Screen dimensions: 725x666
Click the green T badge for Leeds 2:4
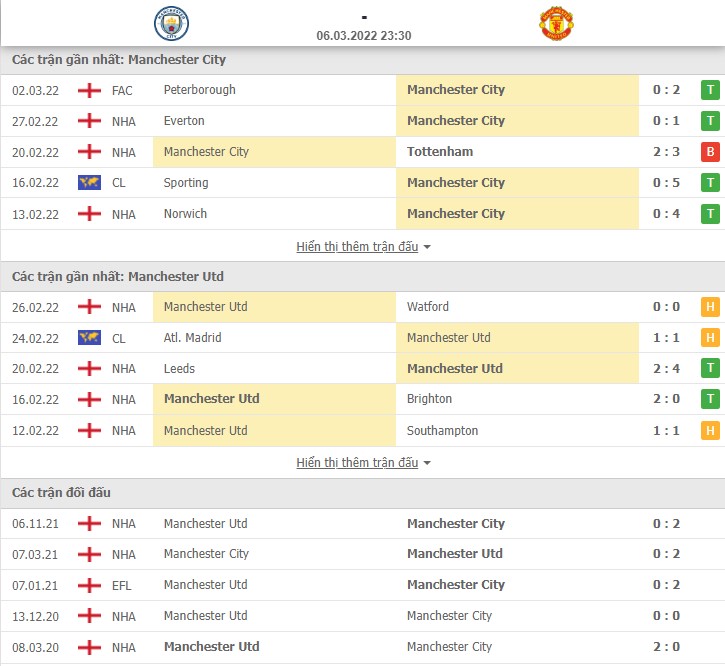[x=710, y=369]
